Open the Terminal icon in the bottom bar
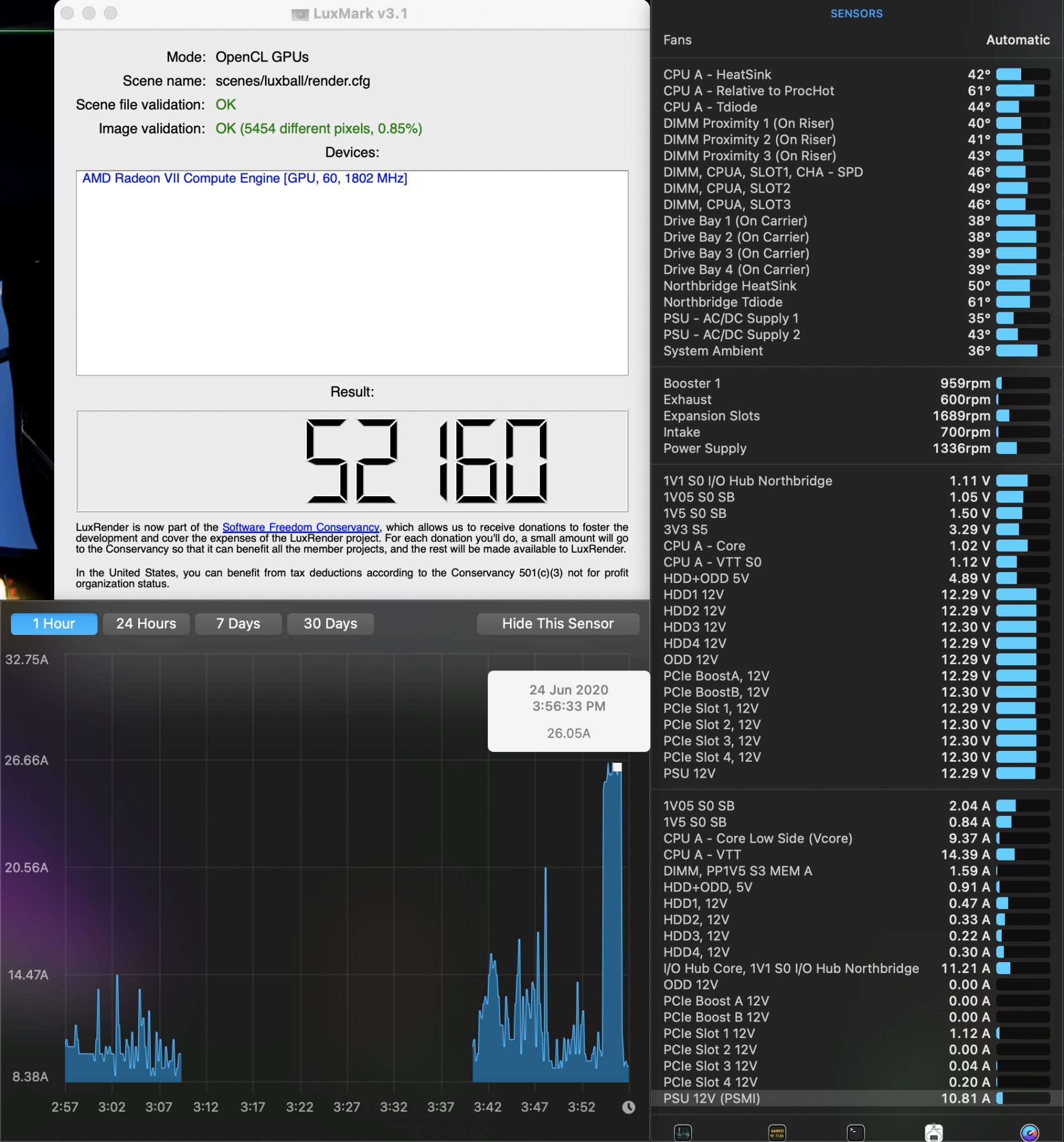Viewport: 1064px width, 1142px height. 856,1133
